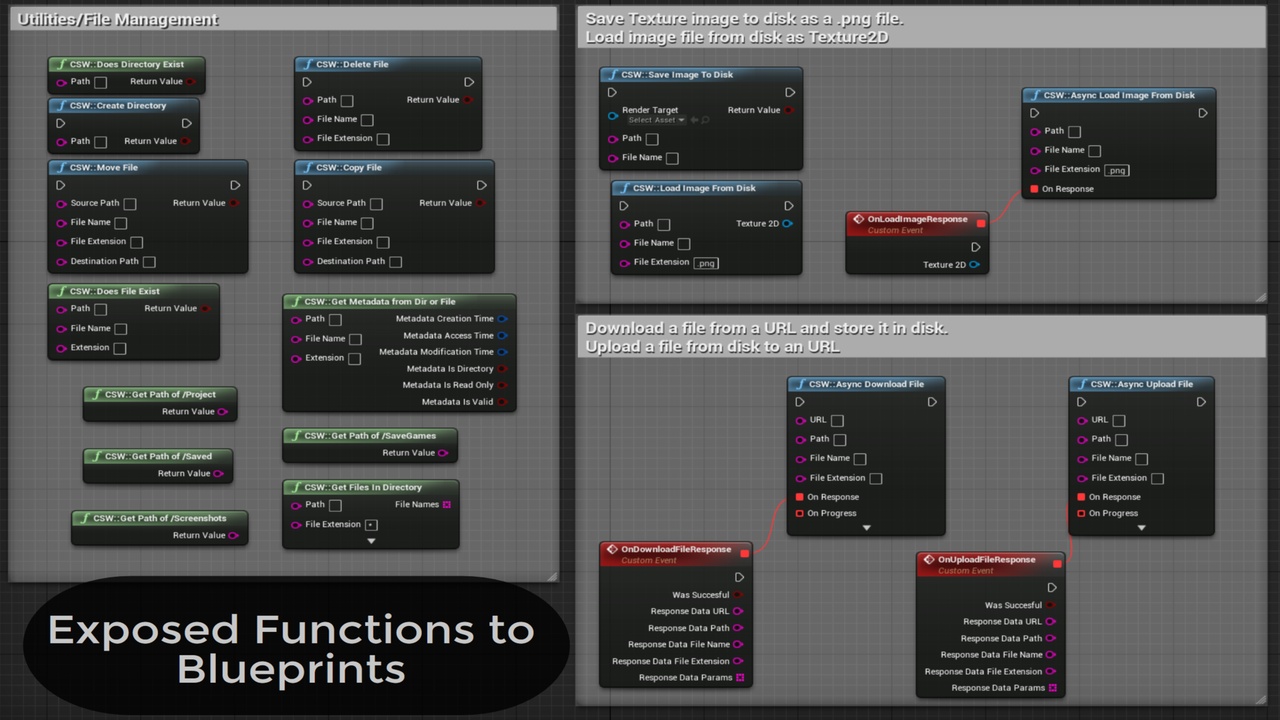The height and width of the screenshot is (720, 1280).
Task: Select the Texture 2D output pin on Load Image From Disk
Action: click(788, 224)
